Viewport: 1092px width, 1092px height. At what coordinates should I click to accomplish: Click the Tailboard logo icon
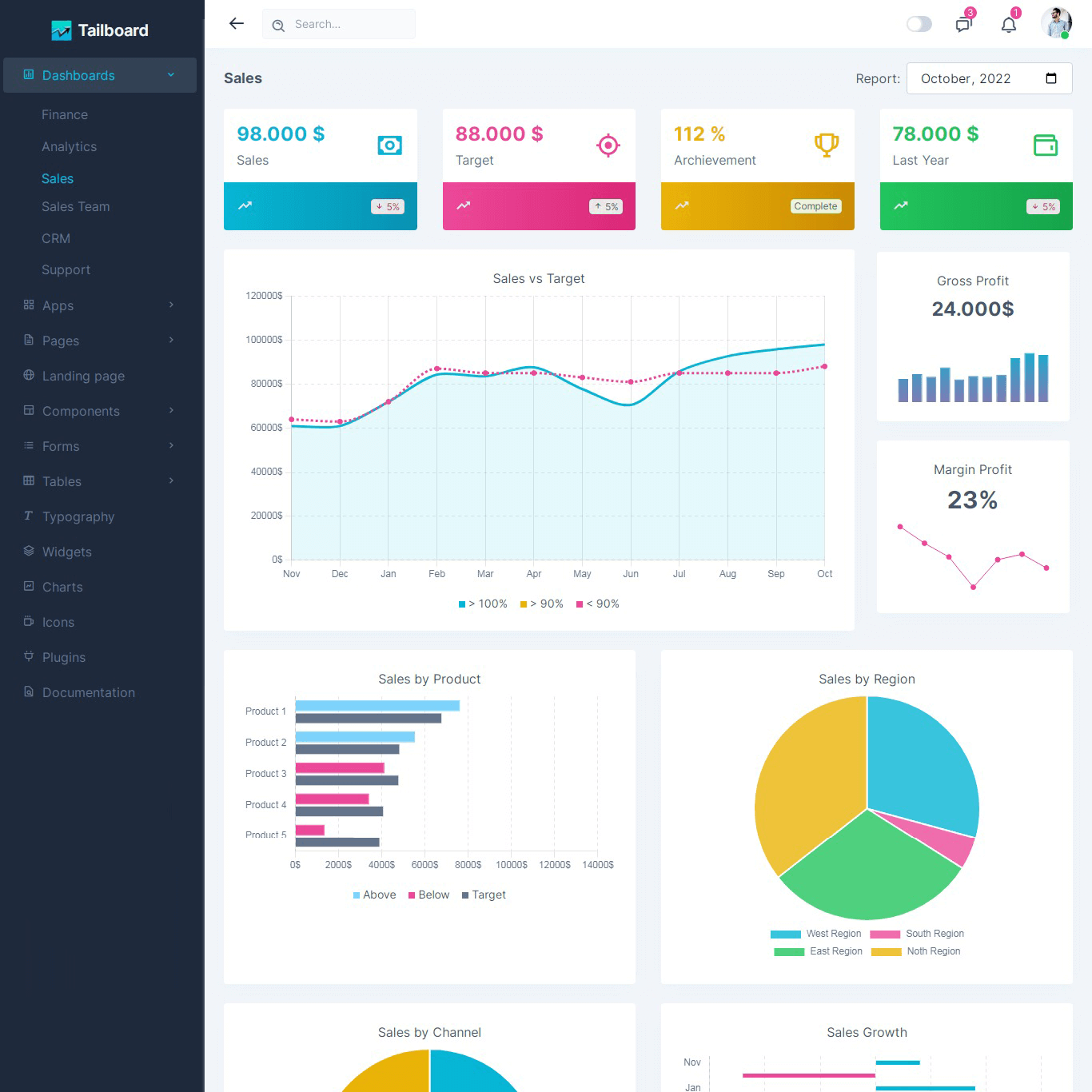click(x=62, y=30)
